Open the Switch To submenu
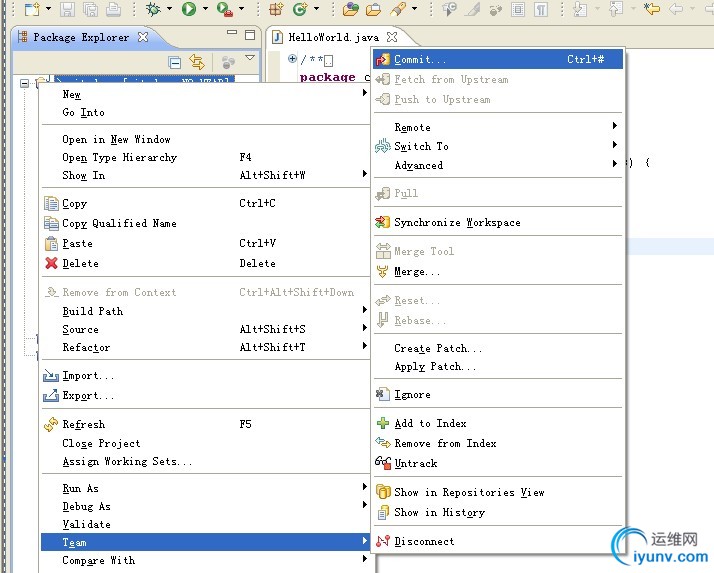Screen dimensions: 714x573 [x=498, y=146]
